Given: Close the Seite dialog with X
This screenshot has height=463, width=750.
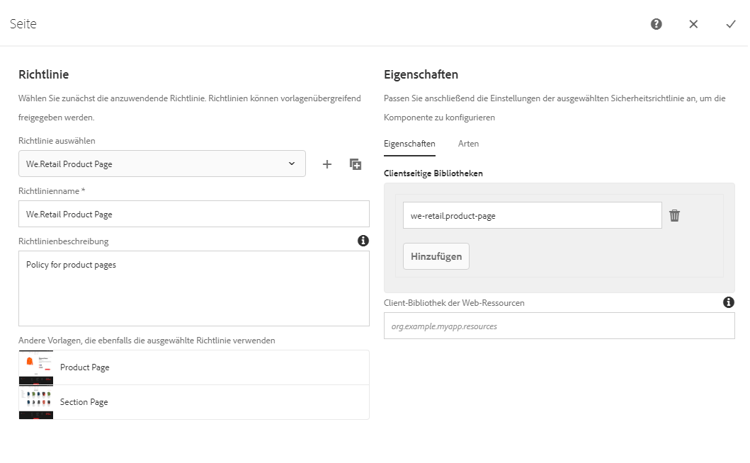Looking at the screenshot, I should coord(693,24).
